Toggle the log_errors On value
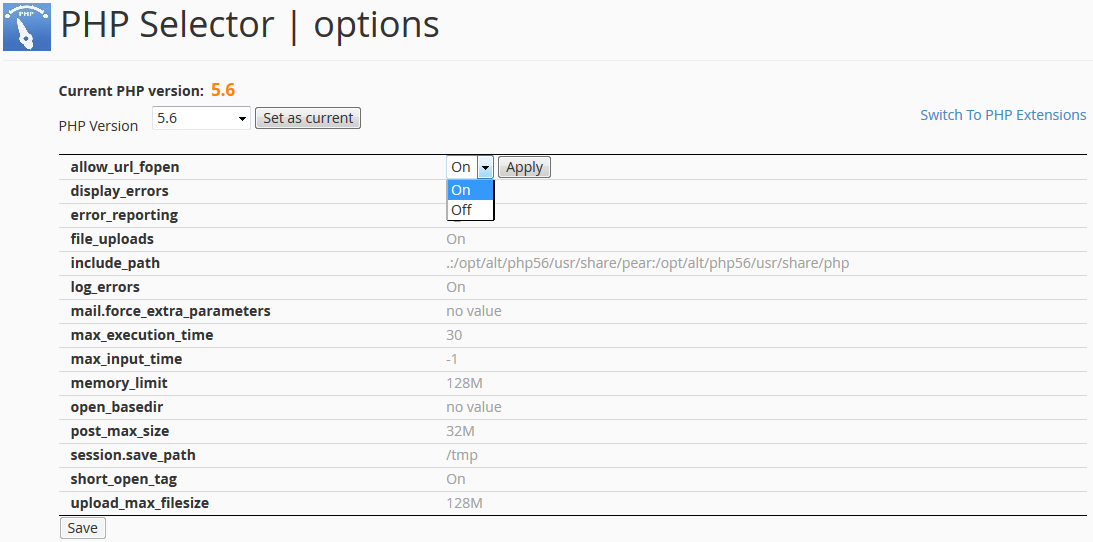1093x542 pixels. click(x=456, y=287)
